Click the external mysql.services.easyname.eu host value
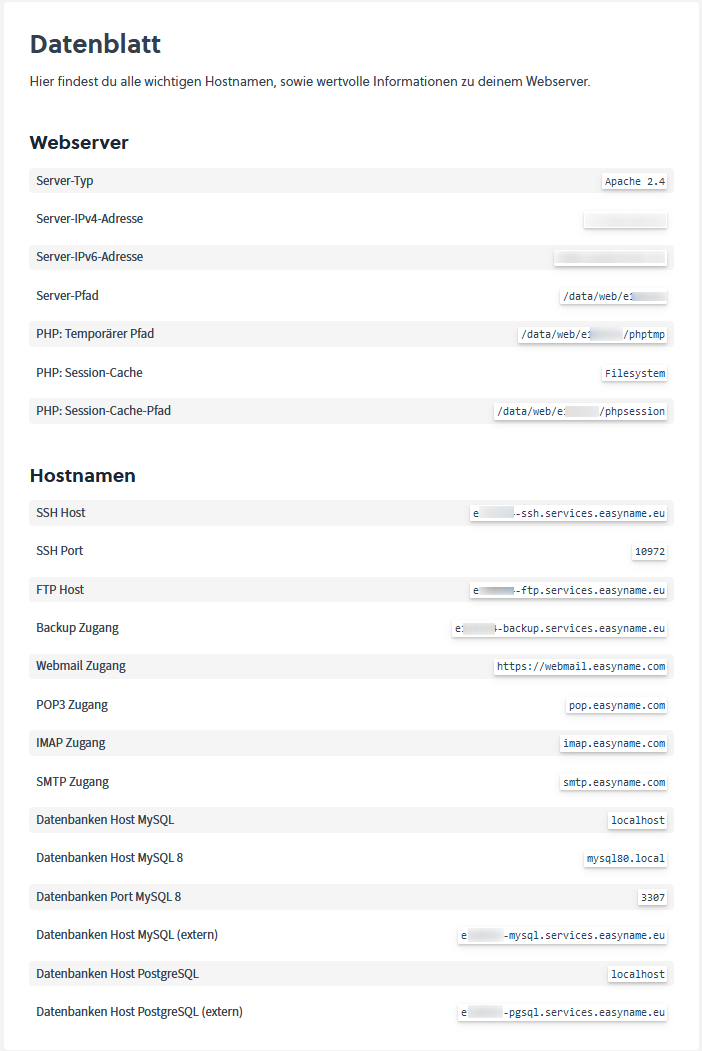Screen dimensions: 702x1051 click(x=563, y=935)
